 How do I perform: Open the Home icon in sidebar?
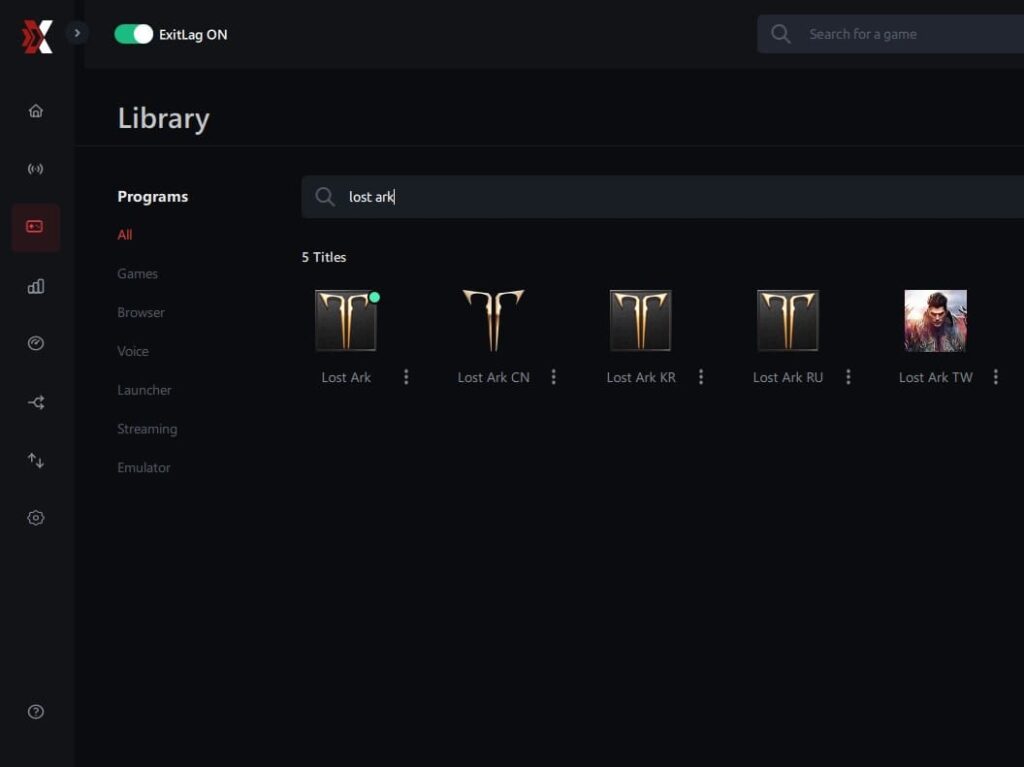click(x=36, y=111)
